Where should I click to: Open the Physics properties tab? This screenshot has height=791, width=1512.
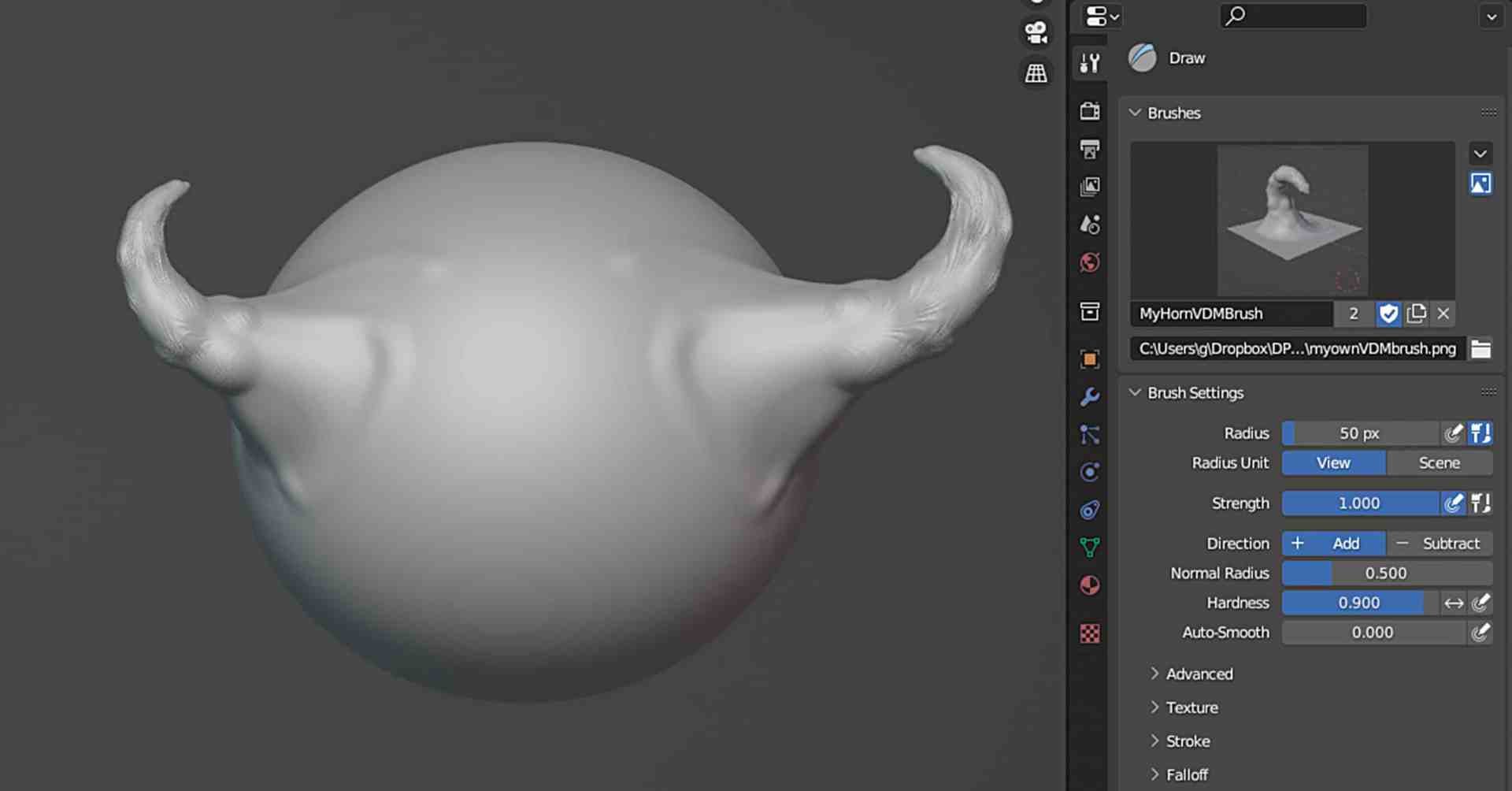point(1089,472)
